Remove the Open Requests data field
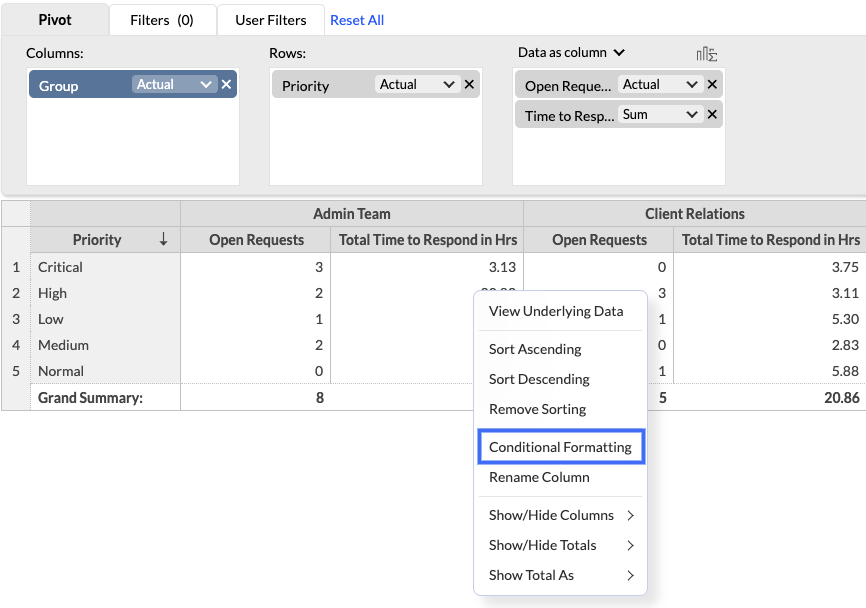 point(712,85)
